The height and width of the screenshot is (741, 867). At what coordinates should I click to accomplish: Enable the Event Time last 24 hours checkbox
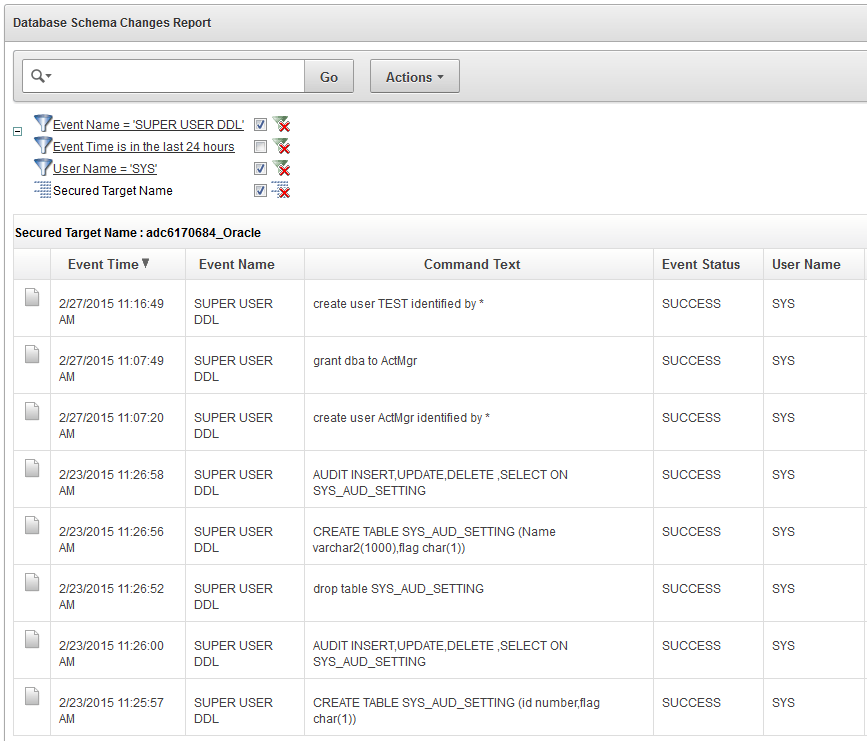260,146
